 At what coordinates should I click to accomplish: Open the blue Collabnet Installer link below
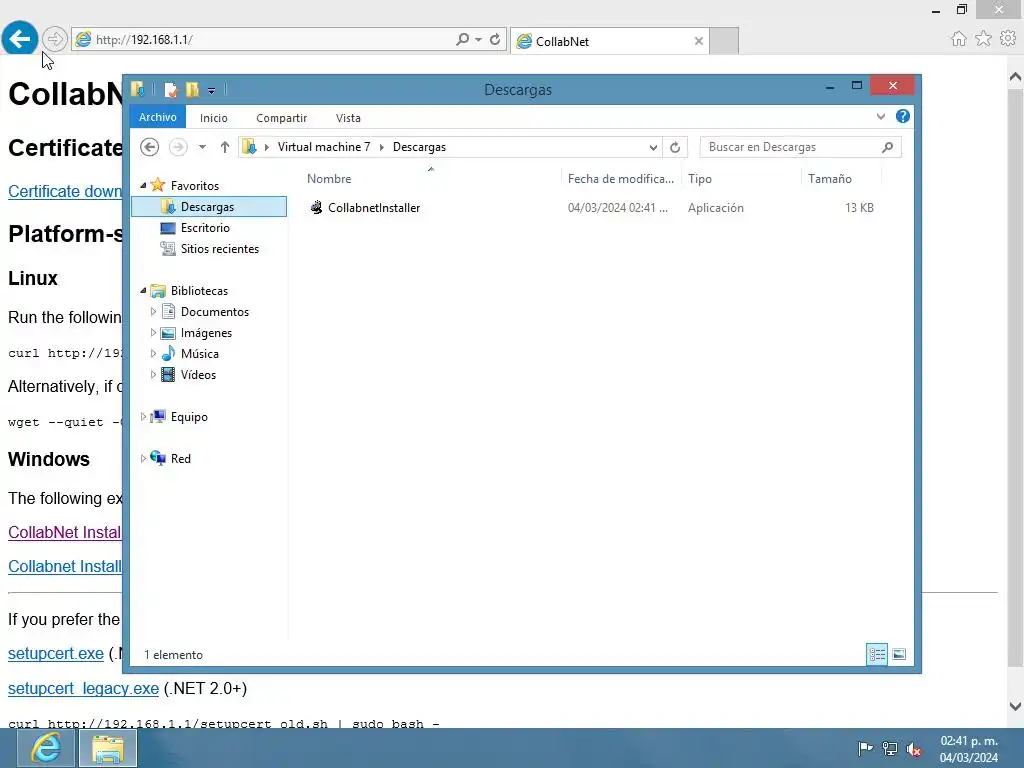click(65, 566)
